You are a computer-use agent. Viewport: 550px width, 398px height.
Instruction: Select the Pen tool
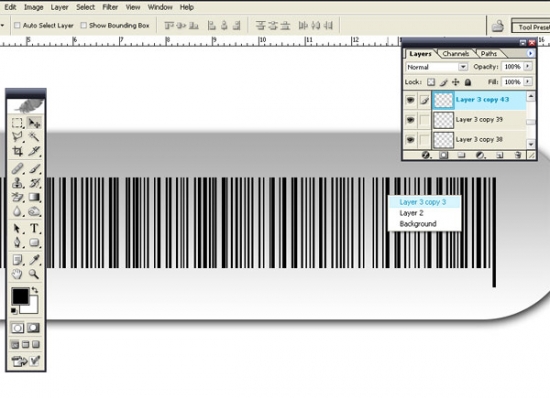17,242
